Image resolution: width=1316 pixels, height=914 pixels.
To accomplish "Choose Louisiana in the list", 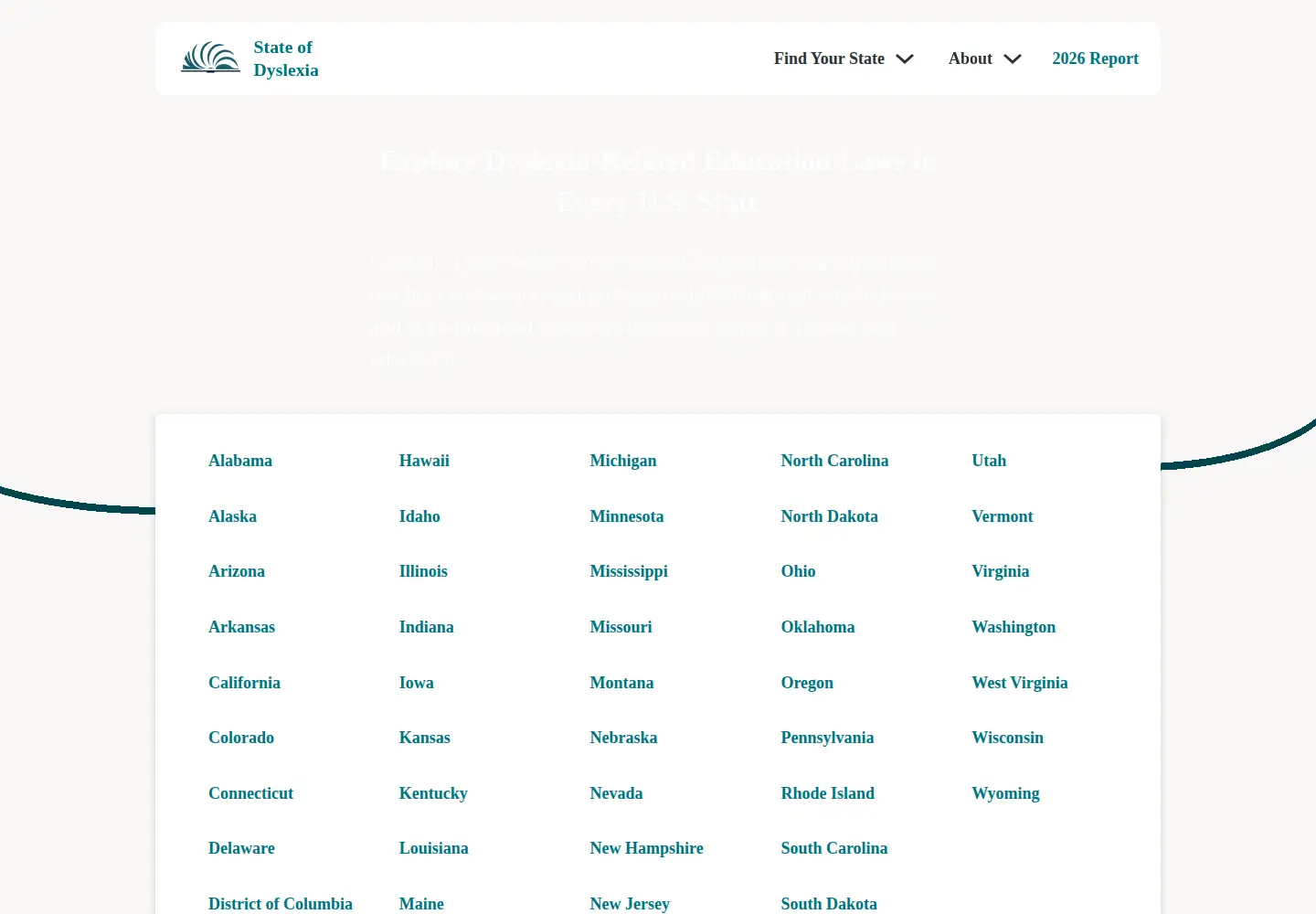I will coord(434,848).
